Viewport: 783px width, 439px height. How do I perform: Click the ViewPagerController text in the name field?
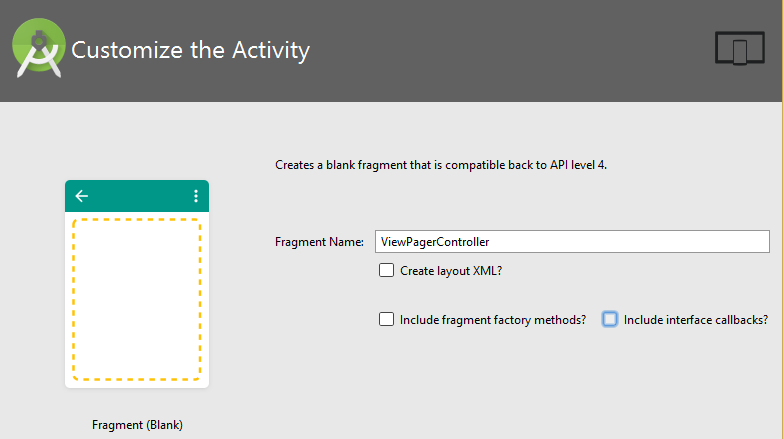pyautogui.click(x=435, y=242)
